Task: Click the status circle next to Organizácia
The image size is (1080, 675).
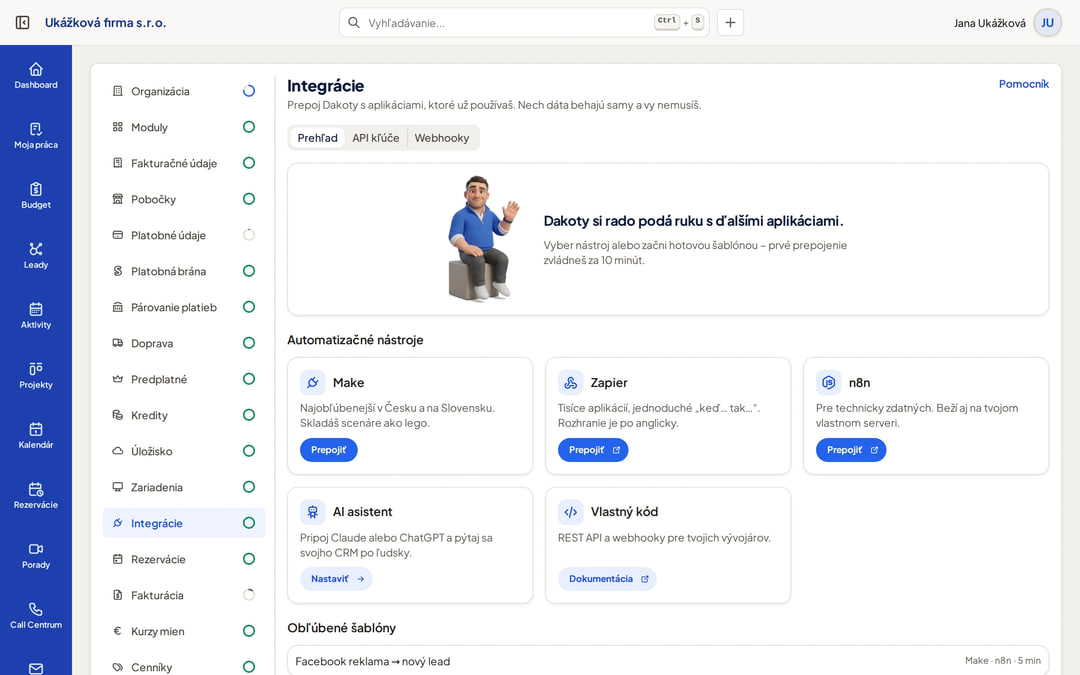Action: tap(249, 91)
